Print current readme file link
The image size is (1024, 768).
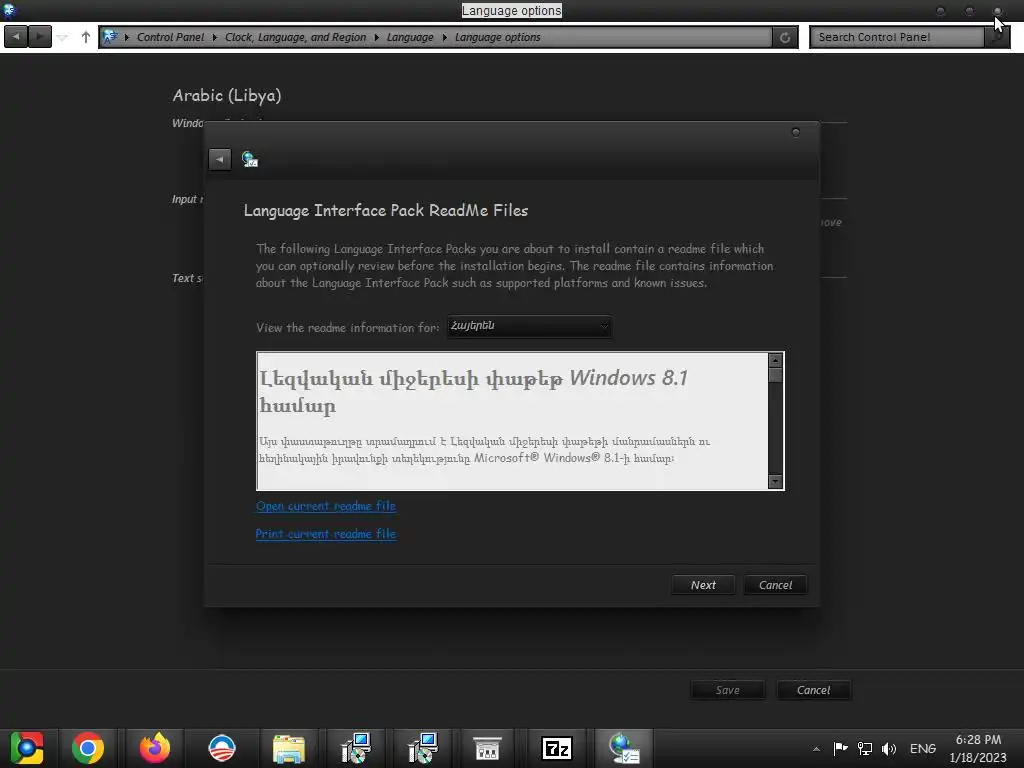[x=326, y=534]
